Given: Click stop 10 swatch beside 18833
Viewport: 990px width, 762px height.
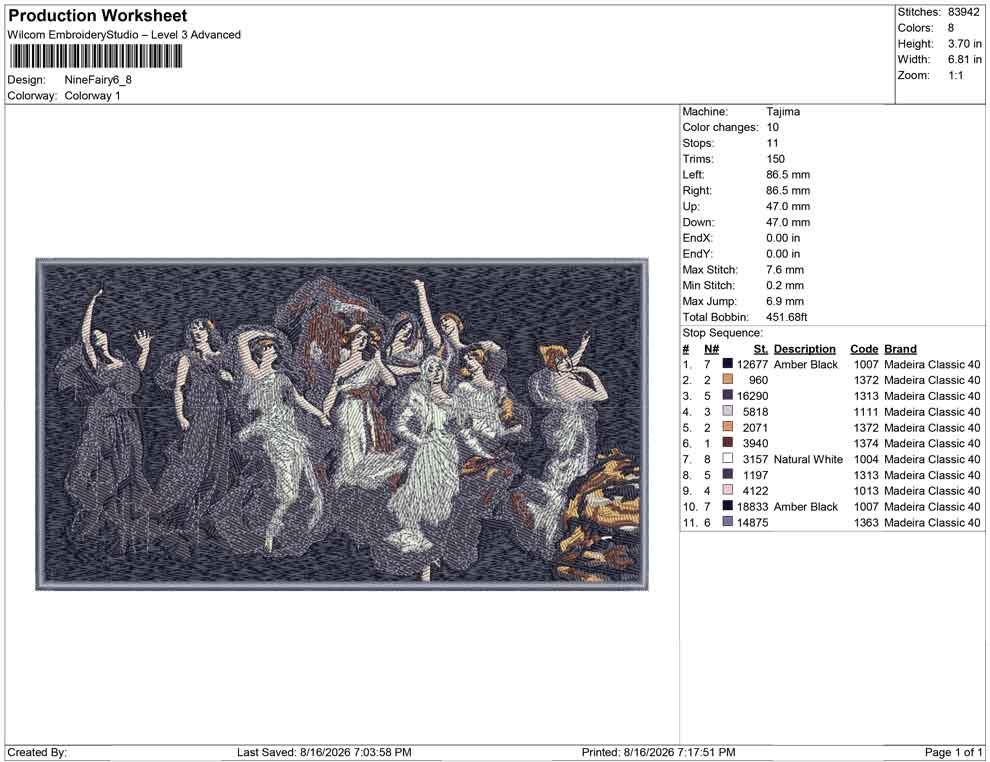Looking at the screenshot, I should (x=727, y=505).
